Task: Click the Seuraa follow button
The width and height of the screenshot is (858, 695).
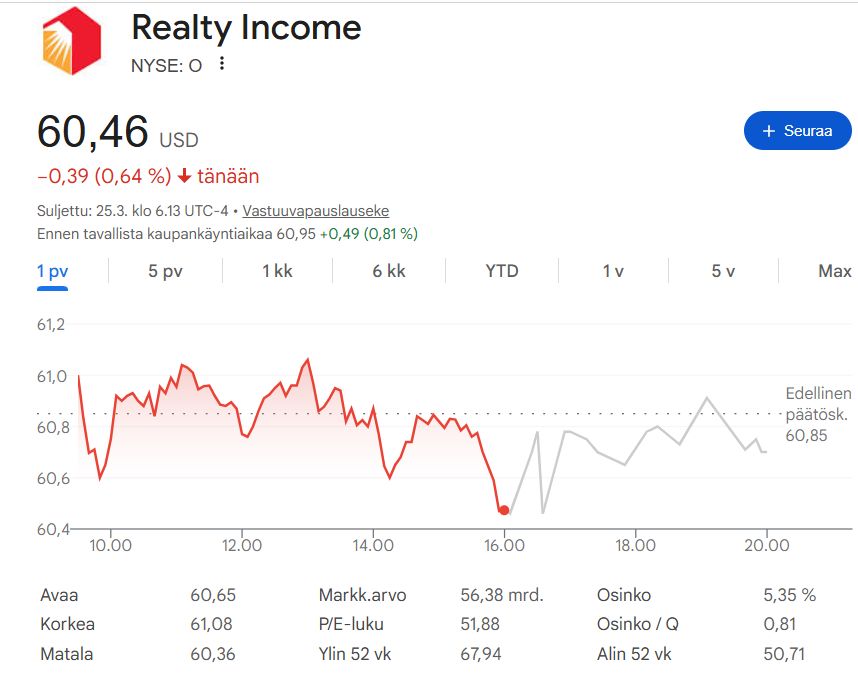Action: (797, 131)
